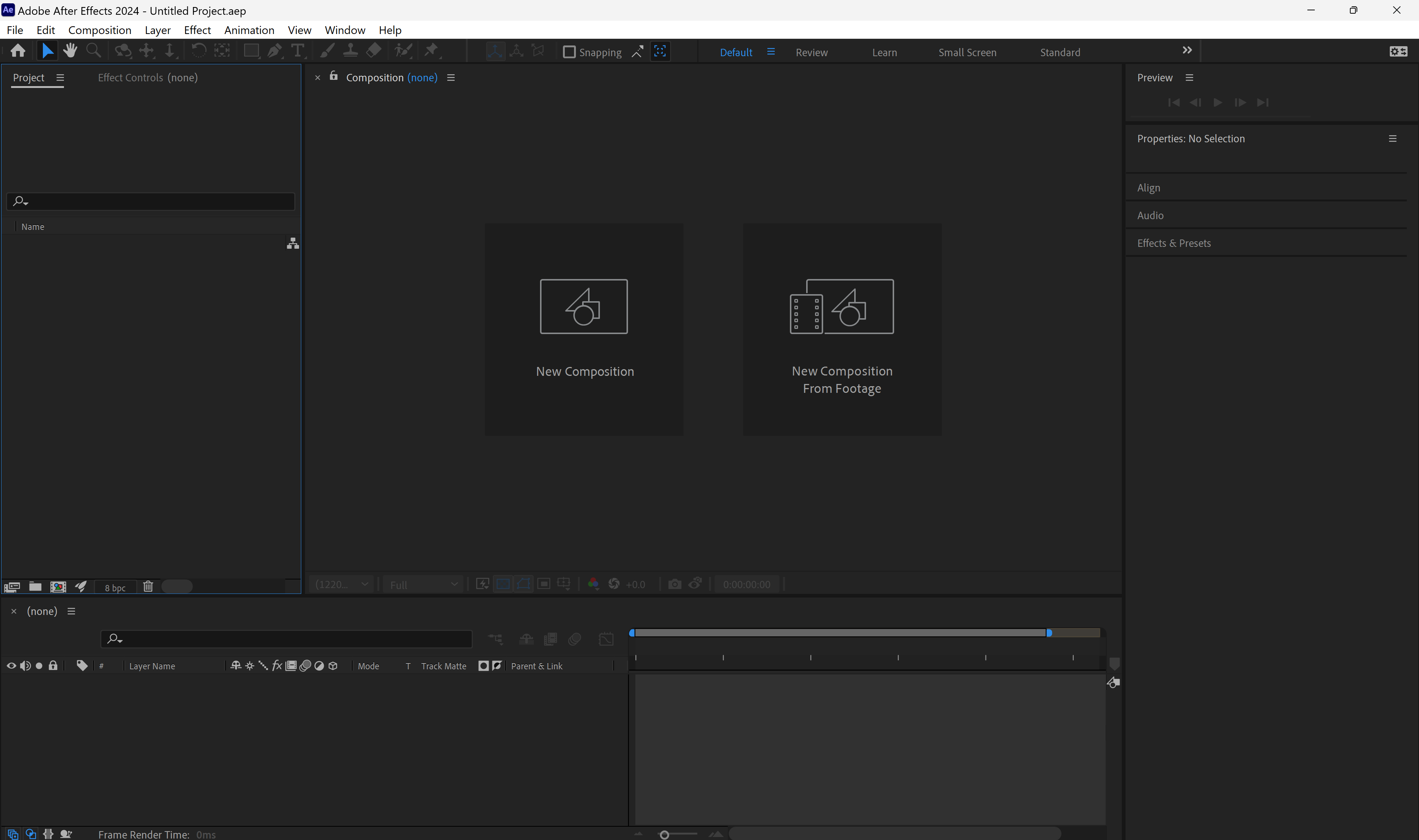Take a snapshot of the composition view
This screenshot has height=840, width=1419.
674,584
